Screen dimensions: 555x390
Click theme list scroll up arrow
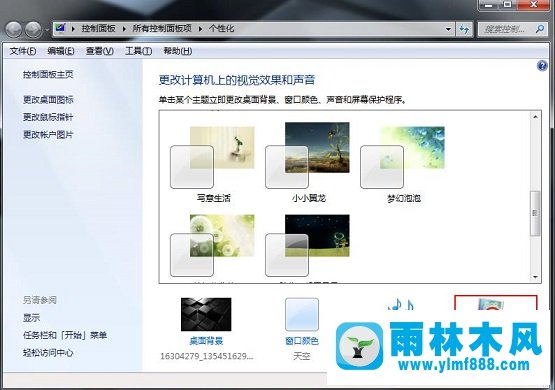[x=535, y=117]
